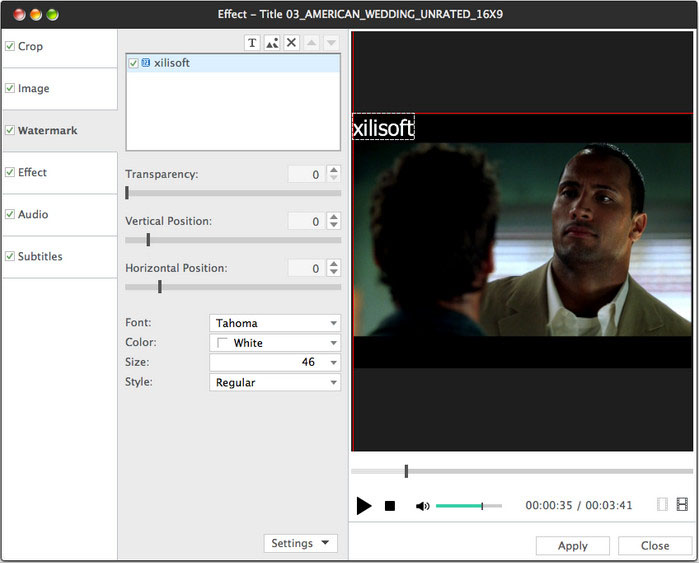Click the white color swatch
Image resolution: width=699 pixels, height=563 pixels.
pos(222,343)
